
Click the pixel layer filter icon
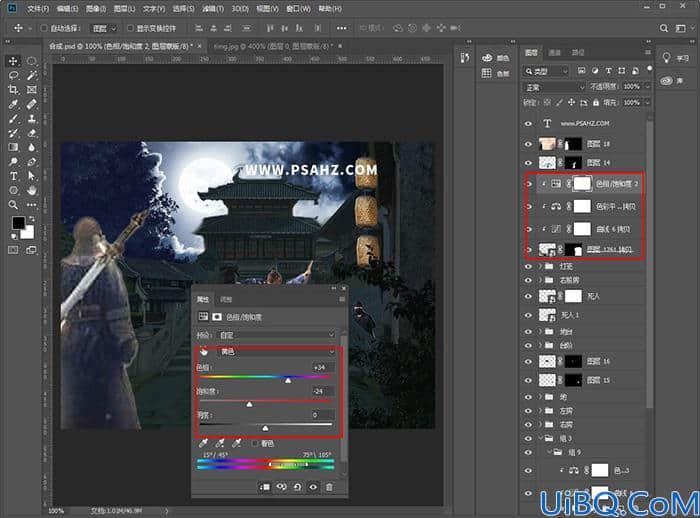[581, 71]
